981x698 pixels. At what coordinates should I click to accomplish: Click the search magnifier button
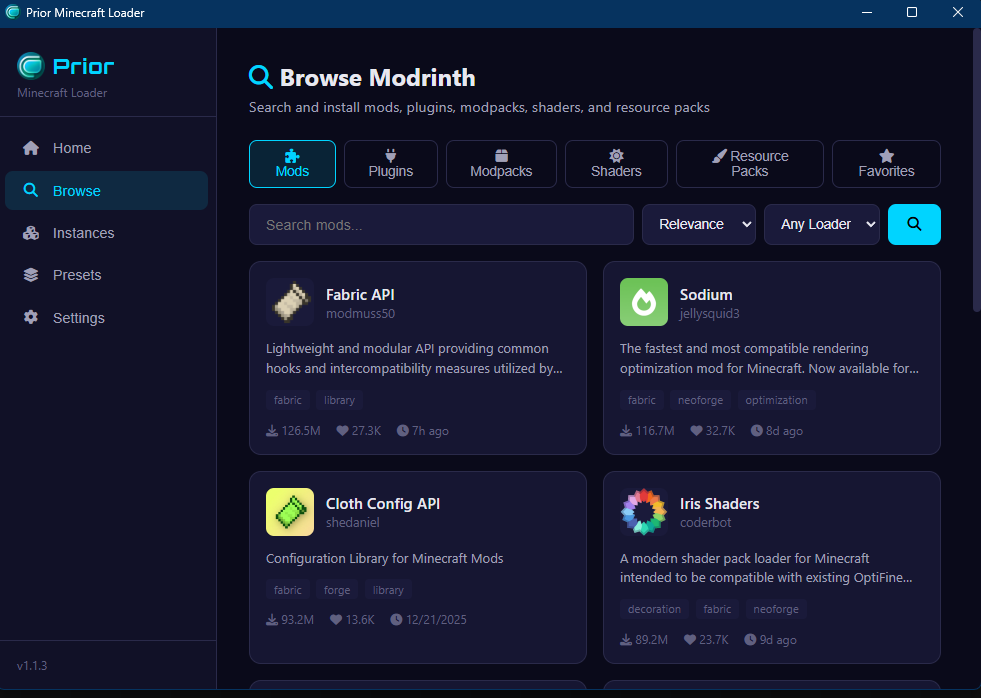tap(913, 224)
